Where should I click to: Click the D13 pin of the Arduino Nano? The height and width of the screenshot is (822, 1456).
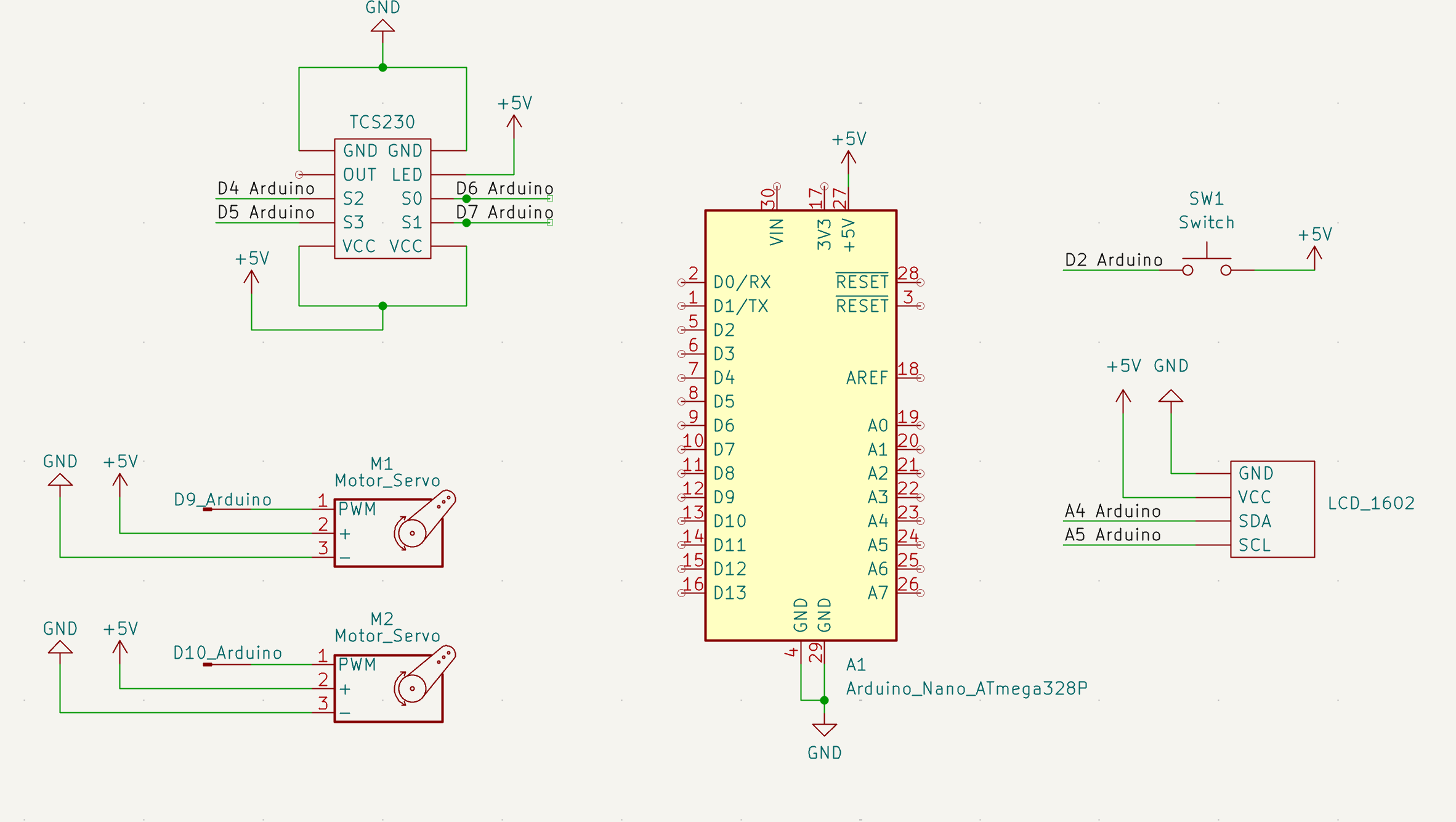tap(690, 592)
